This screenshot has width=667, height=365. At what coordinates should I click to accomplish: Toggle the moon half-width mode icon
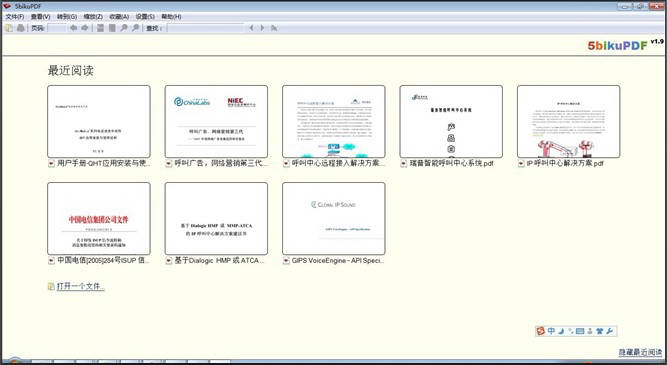pyautogui.click(x=561, y=331)
